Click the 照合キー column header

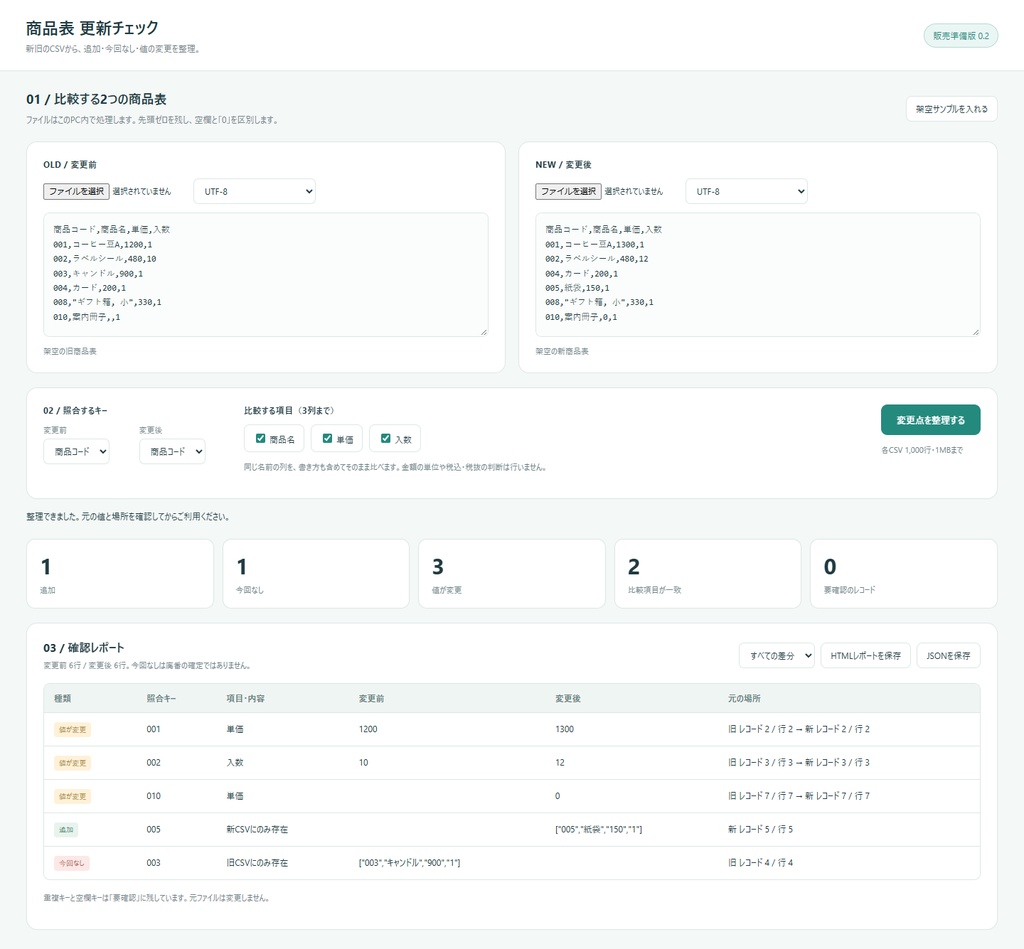tap(161, 699)
